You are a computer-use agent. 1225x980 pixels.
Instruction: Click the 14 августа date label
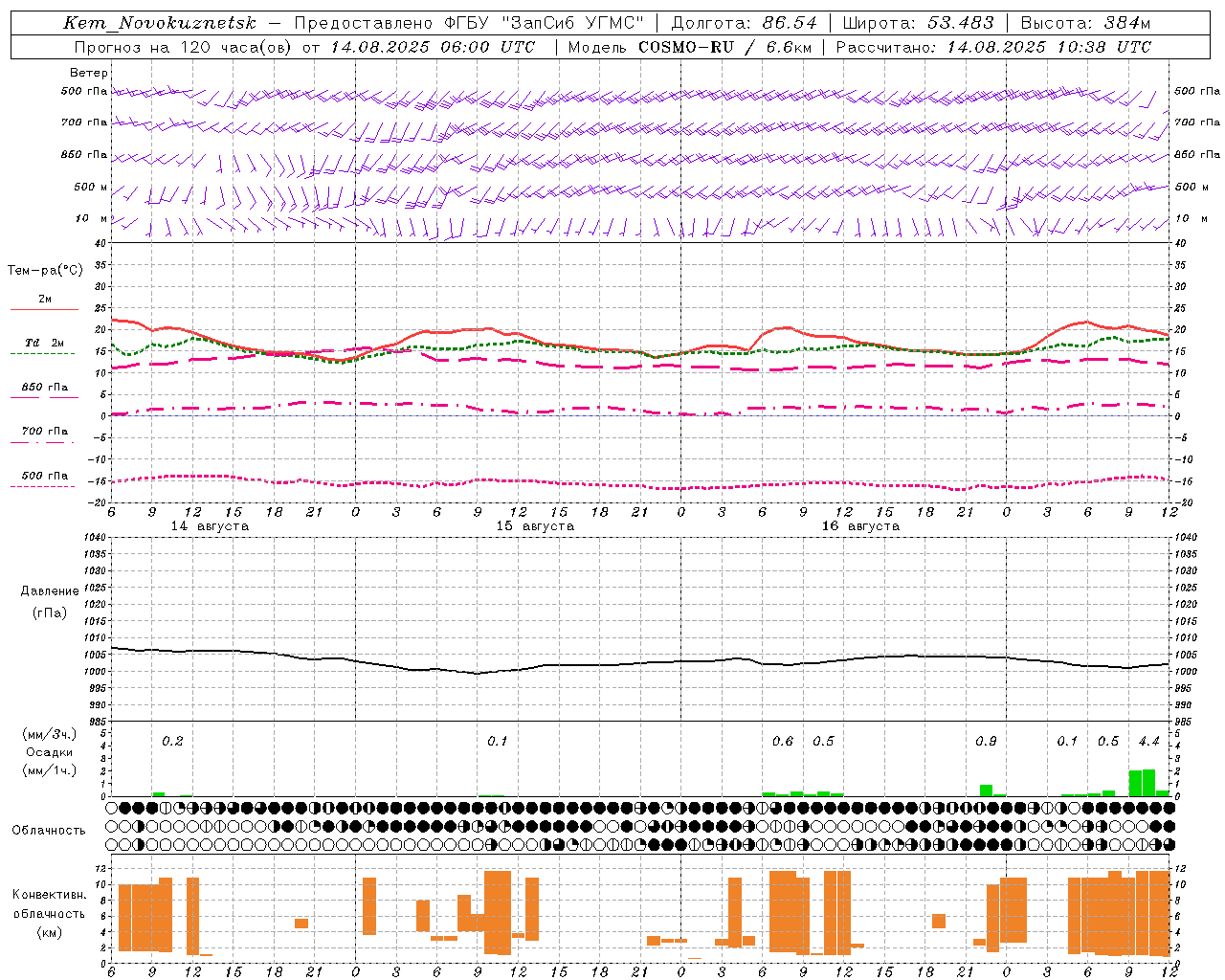pyautogui.click(x=210, y=526)
